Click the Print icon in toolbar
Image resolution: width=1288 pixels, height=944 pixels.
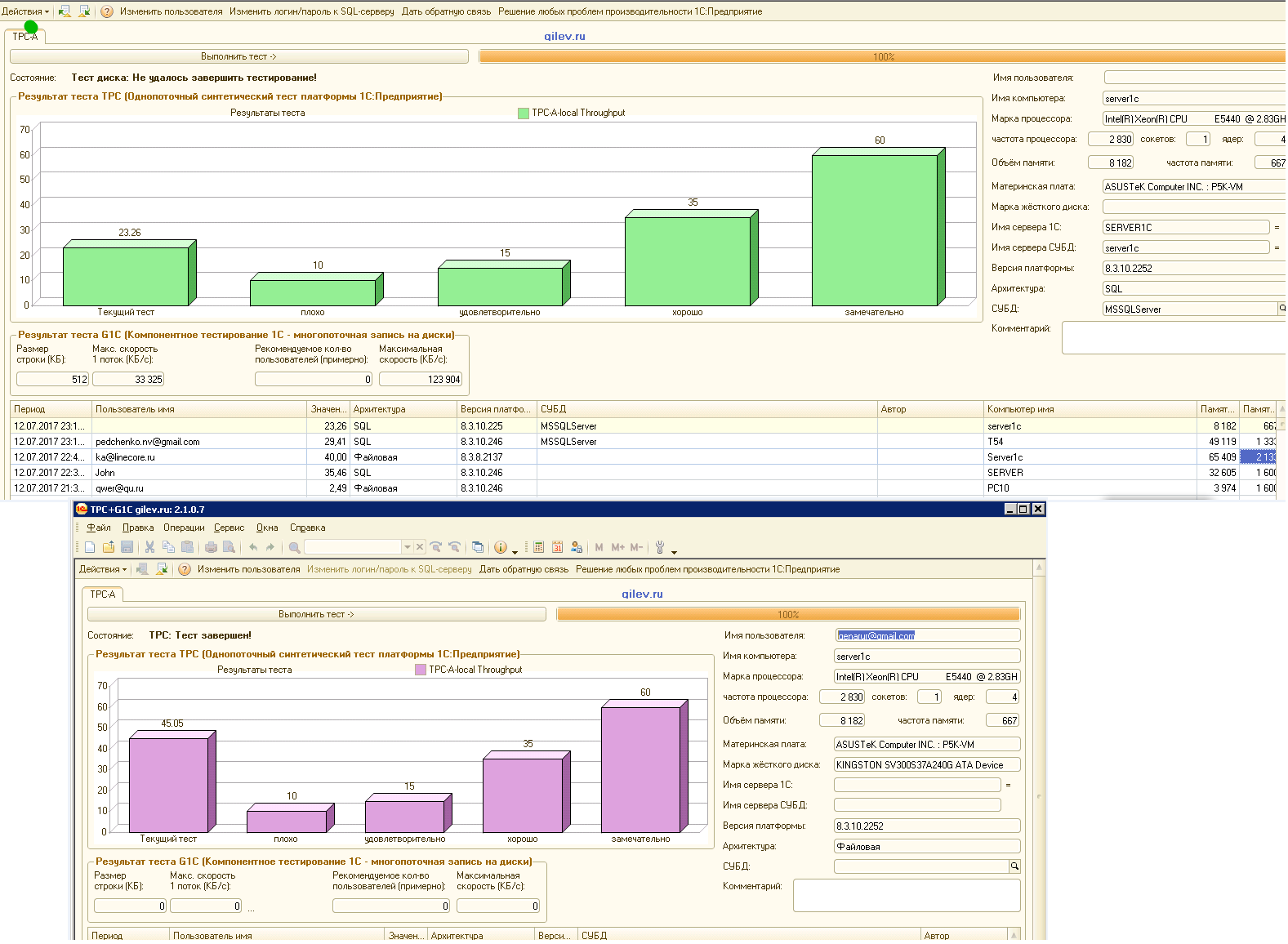(x=211, y=547)
